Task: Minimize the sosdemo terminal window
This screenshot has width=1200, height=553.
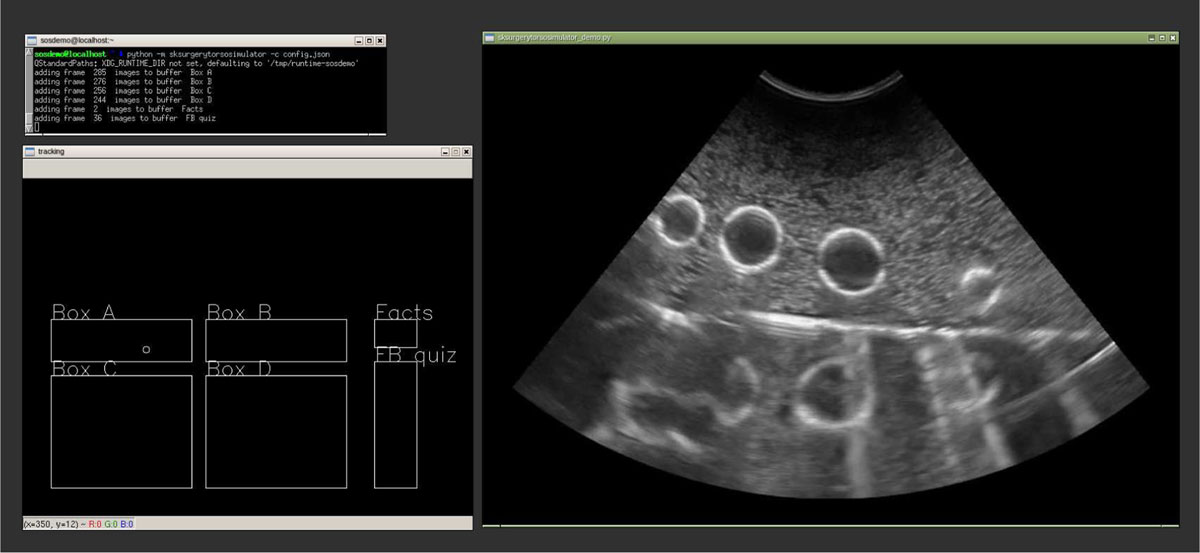Action: click(359, 40)
